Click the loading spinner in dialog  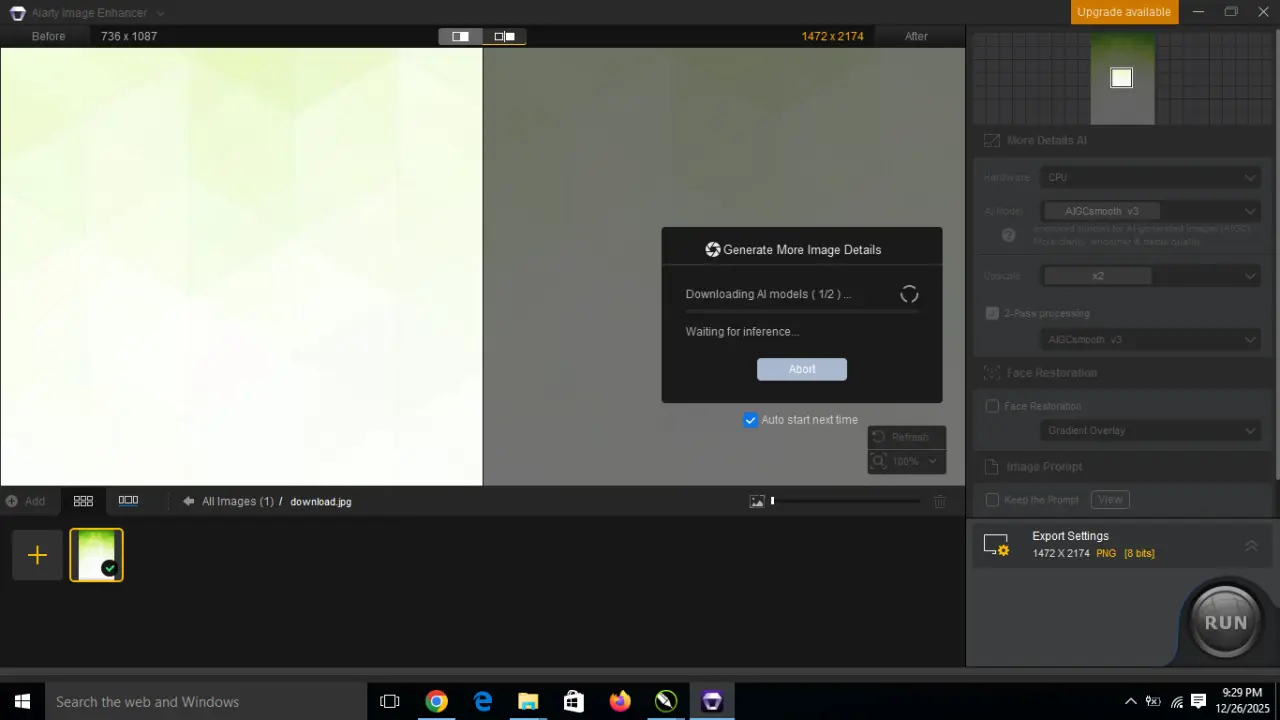909,294
